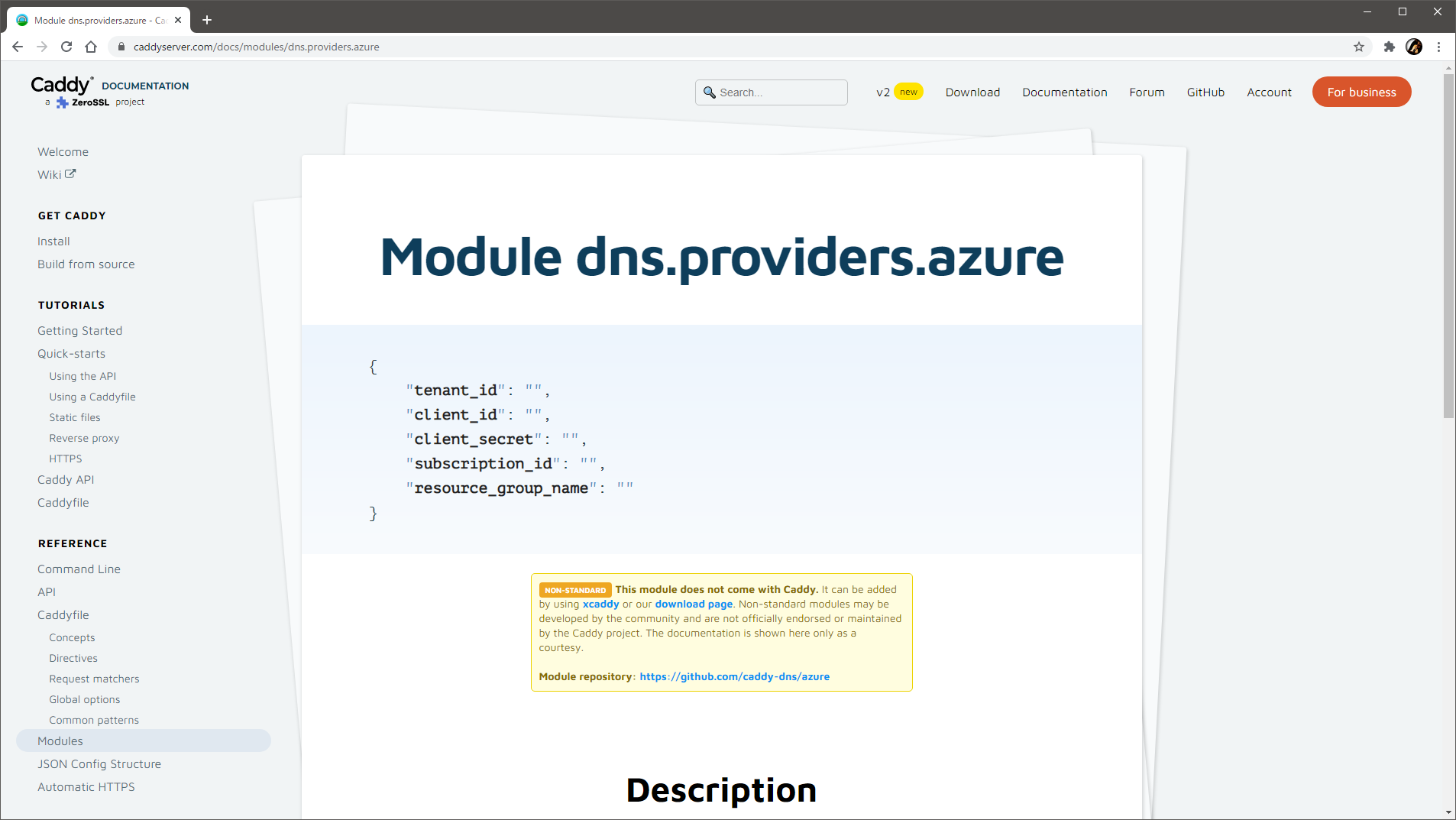Click the Caddy logo
The width and height of the screenshot is (1456, 820).
[61, 86]
